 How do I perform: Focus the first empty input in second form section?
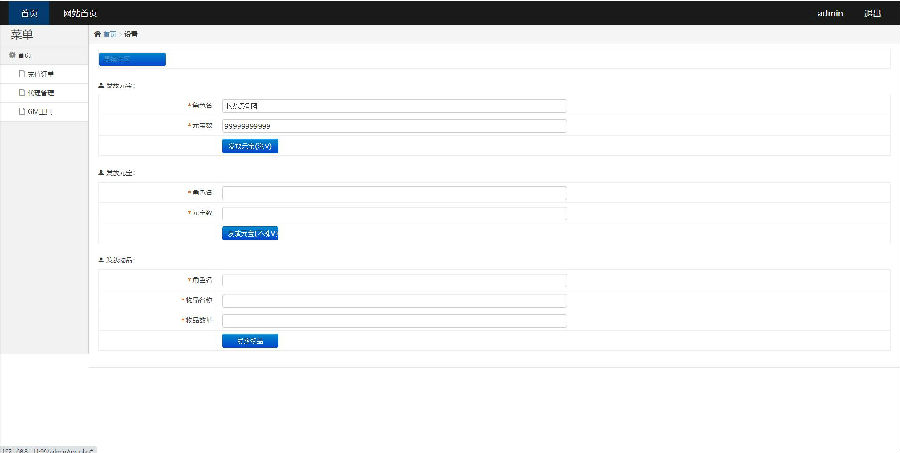tap(394, 193)
